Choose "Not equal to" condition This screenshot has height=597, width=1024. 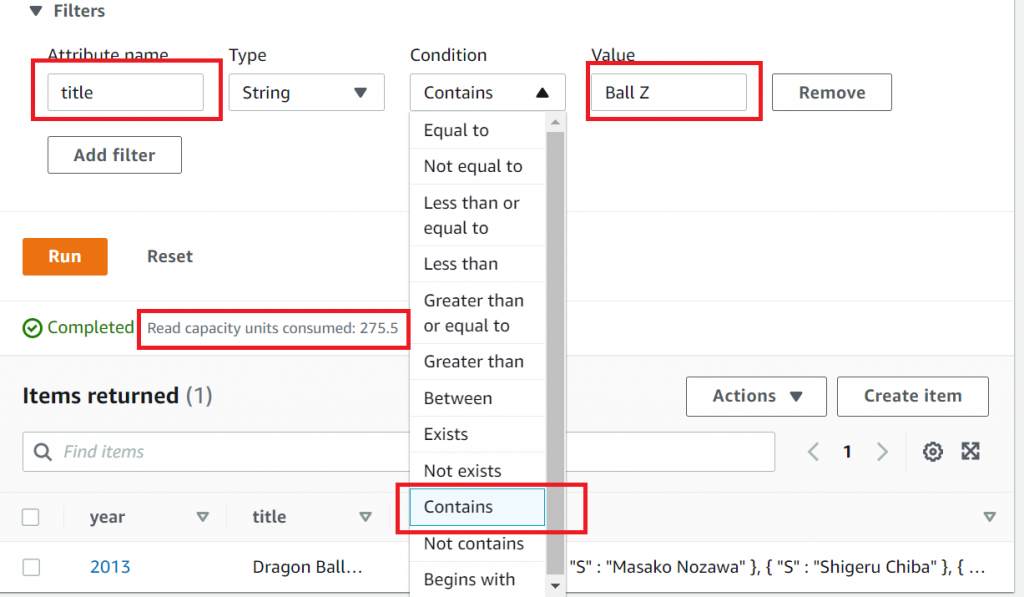pyautogui.click(x=473, y=166)
